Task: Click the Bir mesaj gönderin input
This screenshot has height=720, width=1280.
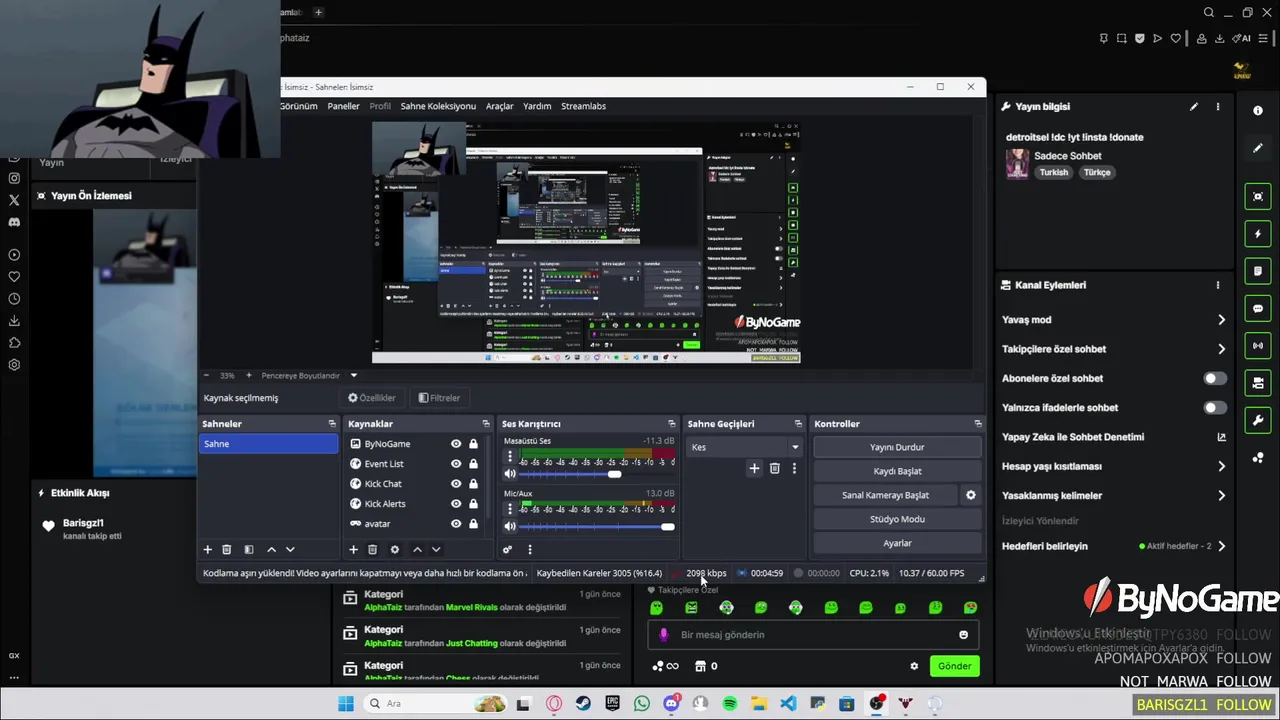Action: coord(815,635)
